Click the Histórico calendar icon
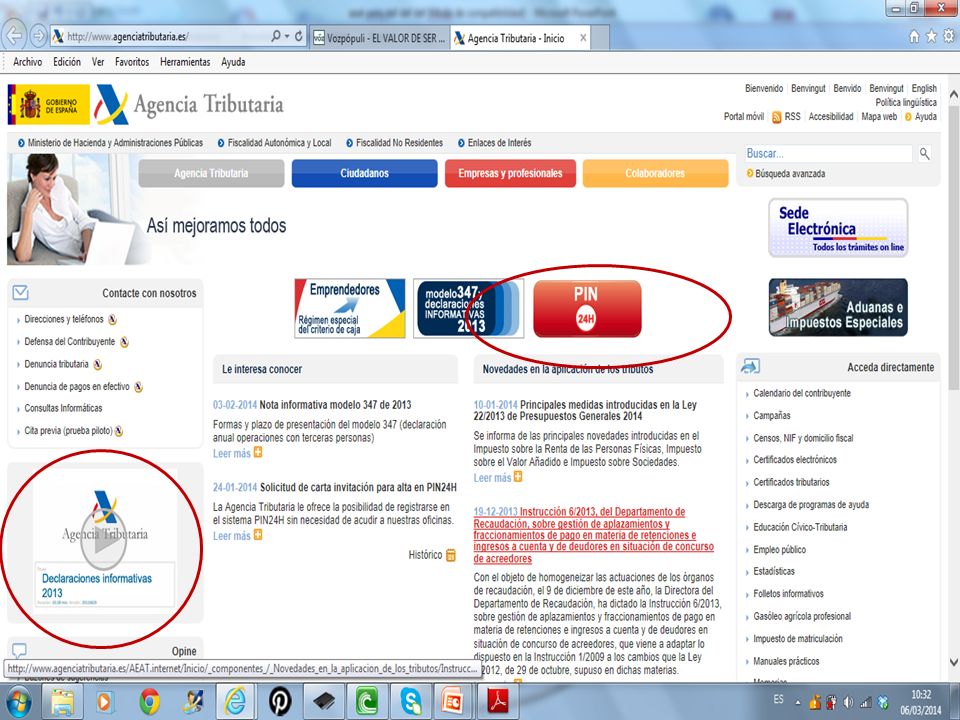This screenshot has height=720, width=960. [x=451, y=555]
